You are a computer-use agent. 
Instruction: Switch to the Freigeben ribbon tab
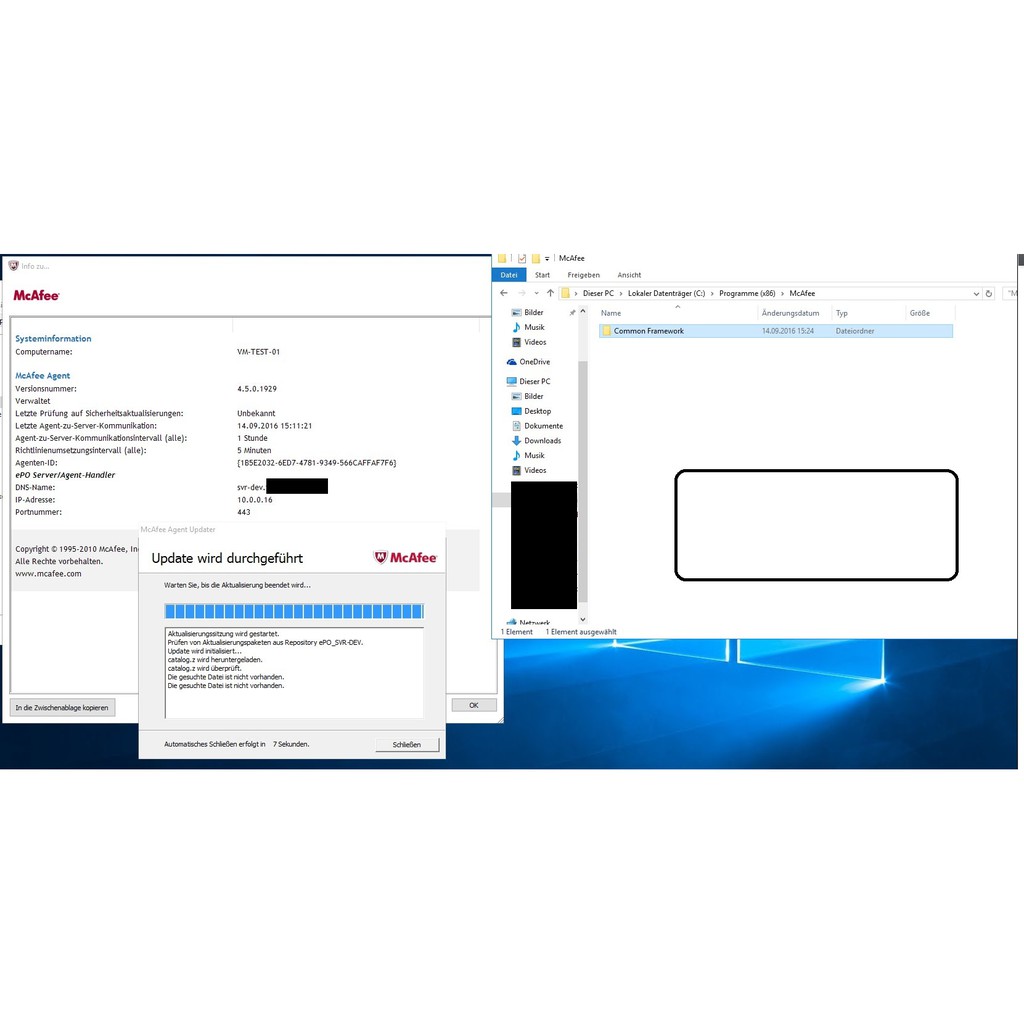583,275
